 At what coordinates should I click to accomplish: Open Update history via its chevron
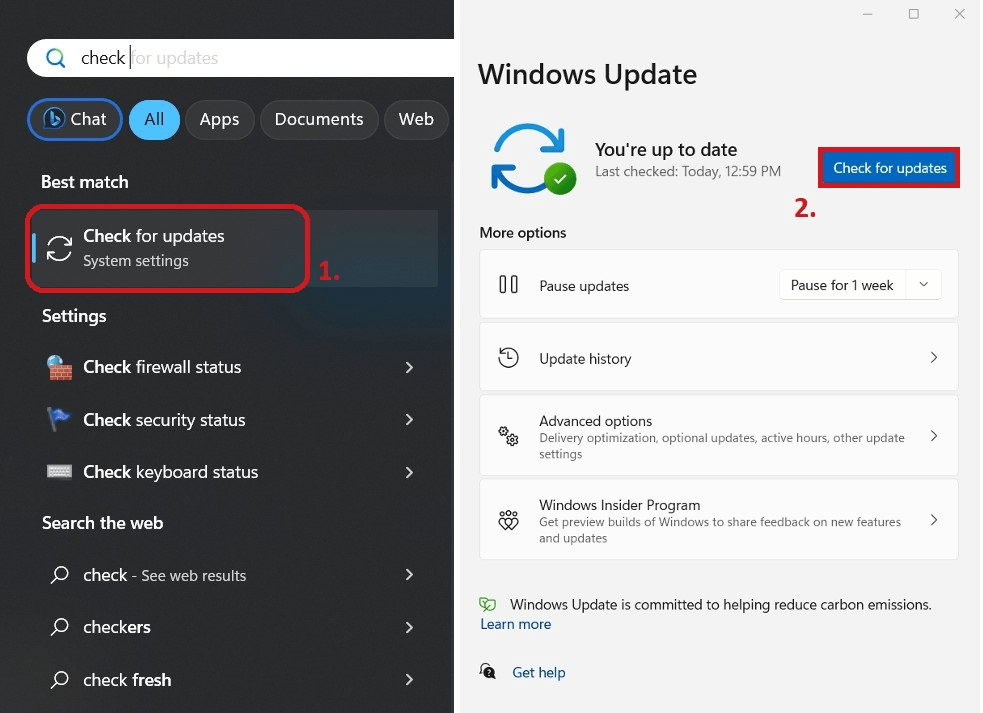(933, 357)
